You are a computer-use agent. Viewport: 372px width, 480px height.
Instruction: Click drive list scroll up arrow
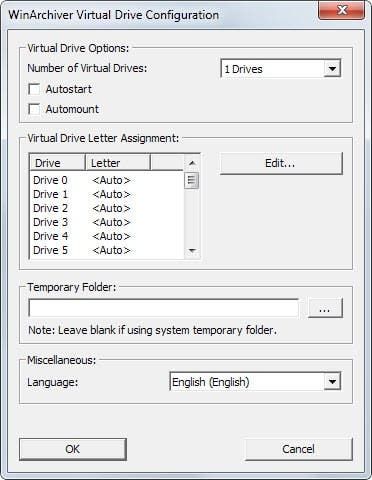(x=192, y=163)
